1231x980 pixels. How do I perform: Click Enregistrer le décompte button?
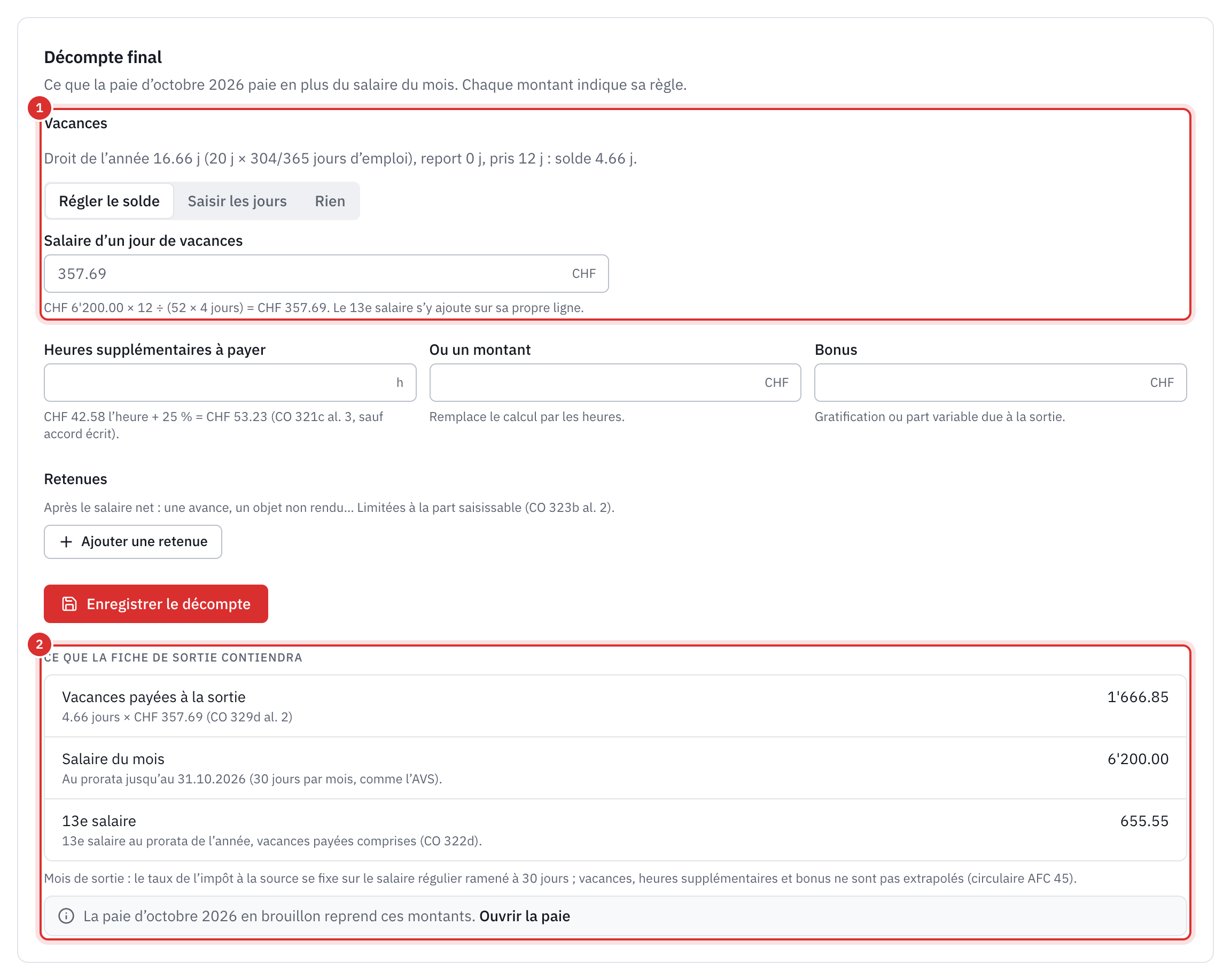pyautogui.click(x=156, y=604)
